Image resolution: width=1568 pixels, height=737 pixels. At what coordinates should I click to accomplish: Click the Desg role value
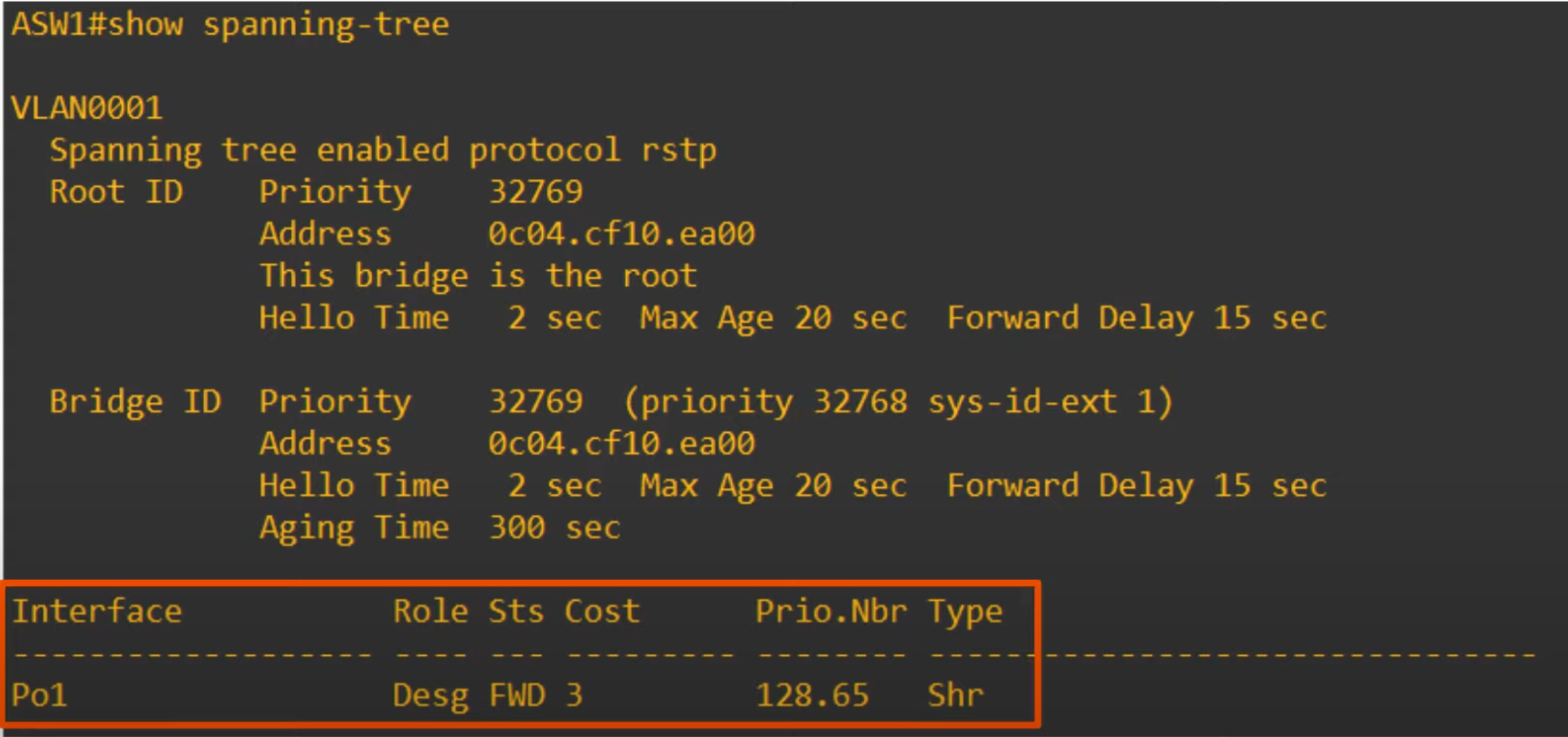(431, 696)
